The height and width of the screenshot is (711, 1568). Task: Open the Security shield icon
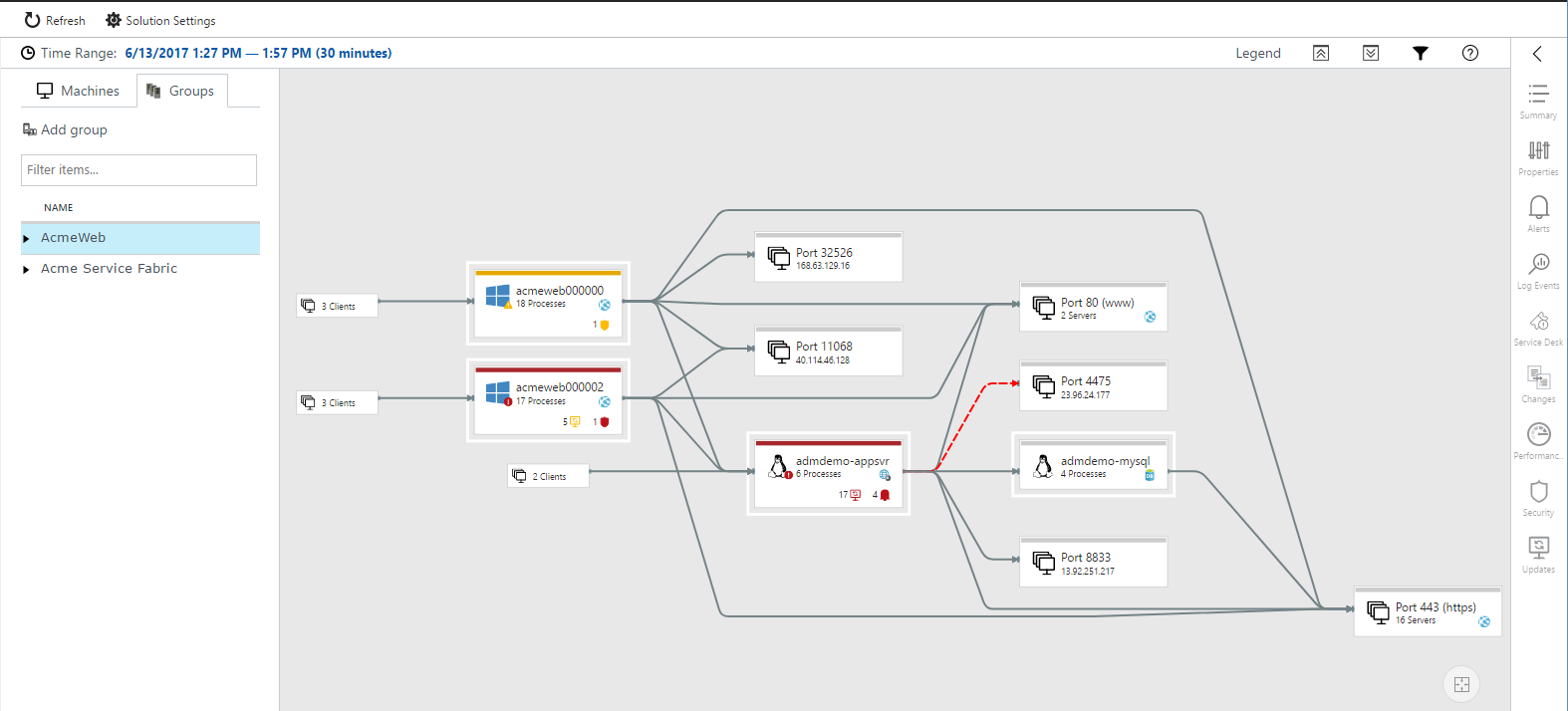point(1538,493)
